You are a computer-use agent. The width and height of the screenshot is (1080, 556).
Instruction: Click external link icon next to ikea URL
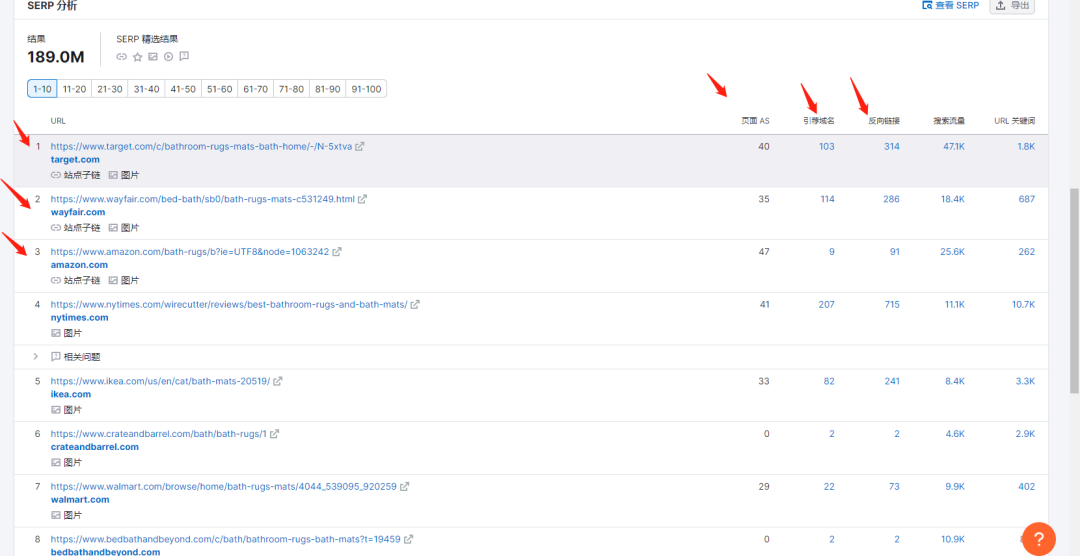pos(278,381)
